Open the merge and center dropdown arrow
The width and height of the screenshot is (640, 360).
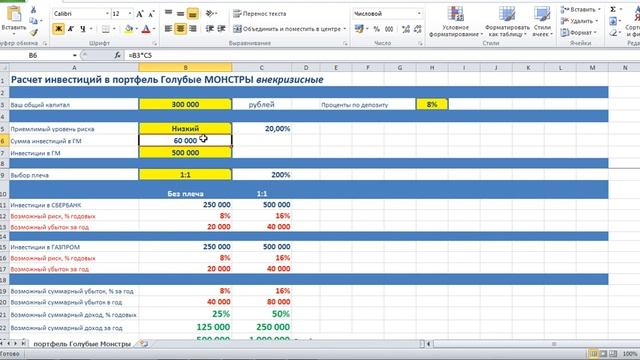click(345, 29)
